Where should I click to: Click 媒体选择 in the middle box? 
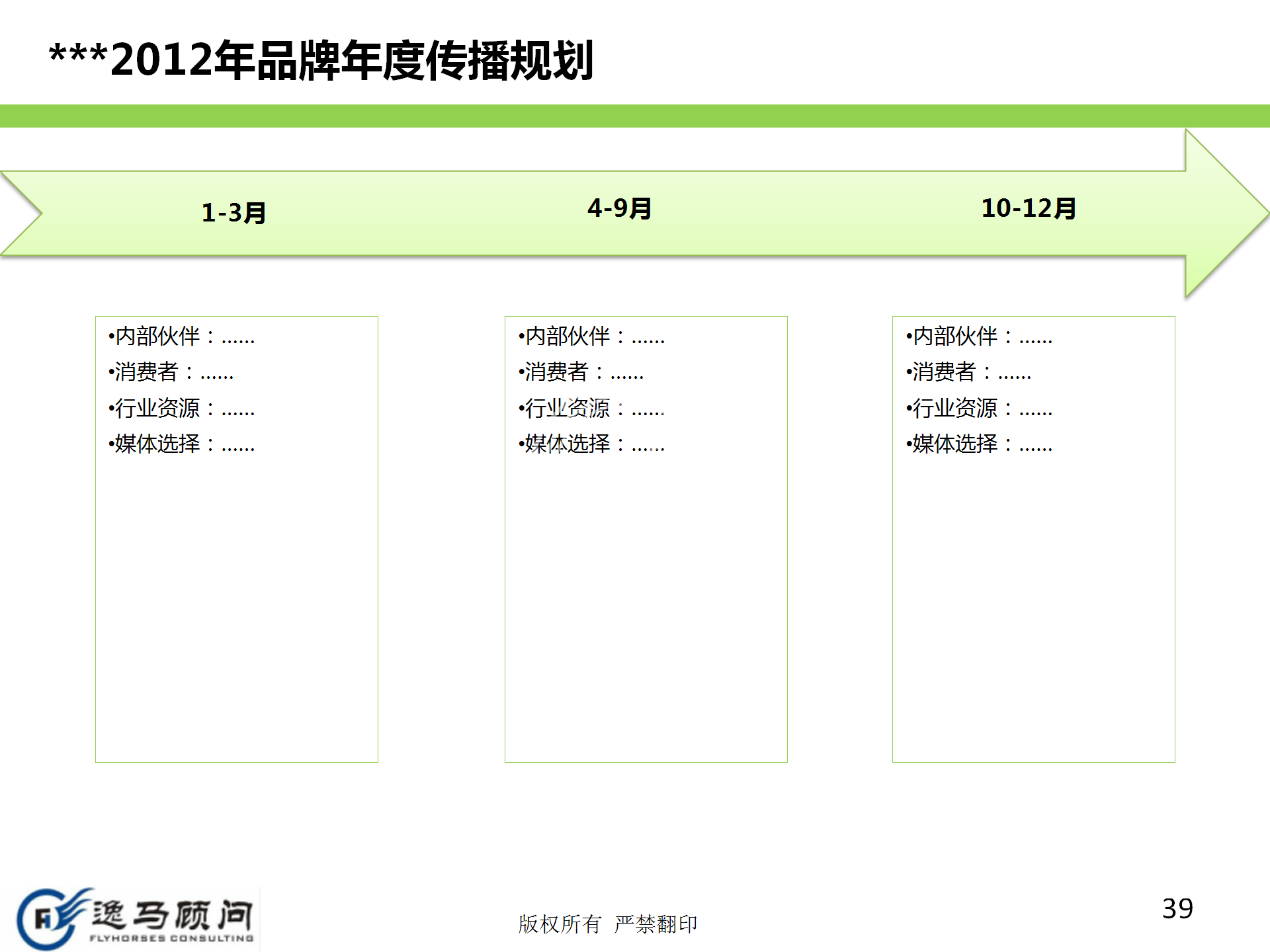568,444
